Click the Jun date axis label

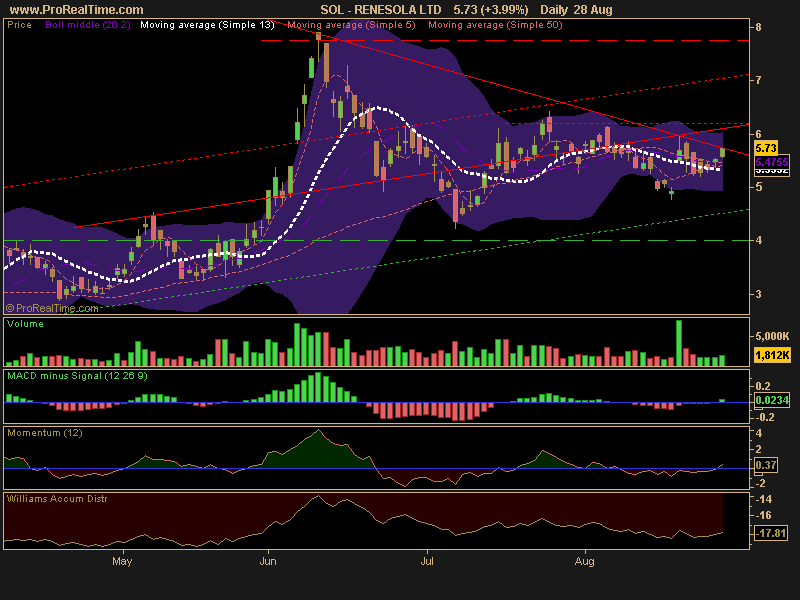(268, 561)
